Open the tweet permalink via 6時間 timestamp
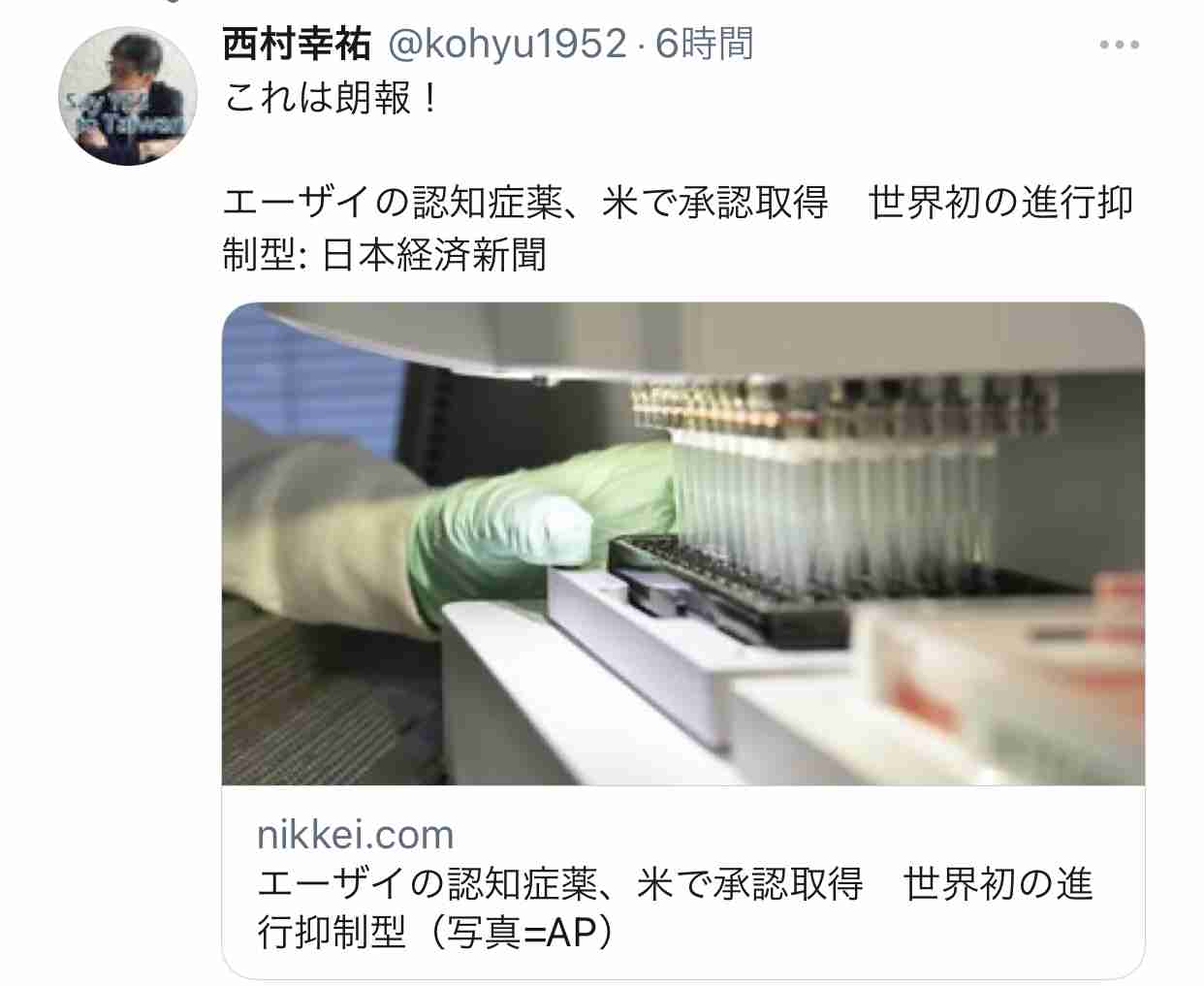 click(705, 45)
